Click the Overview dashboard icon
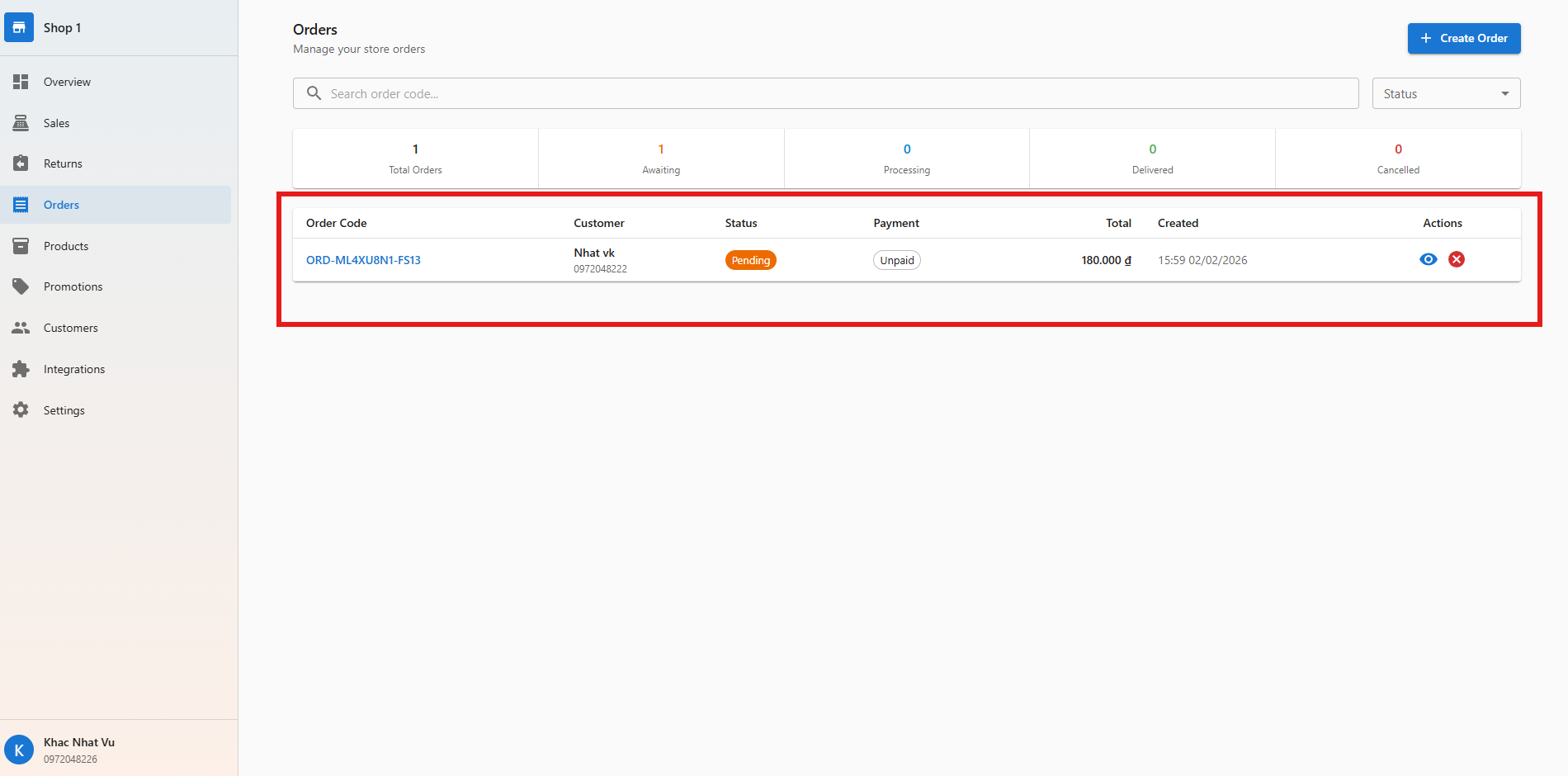The image size is (1568, 776). 21,82
